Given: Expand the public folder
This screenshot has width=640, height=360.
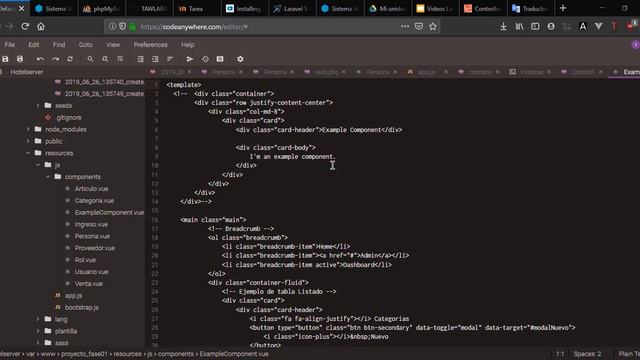Looking at the screenshot, I should click(28, 141).
